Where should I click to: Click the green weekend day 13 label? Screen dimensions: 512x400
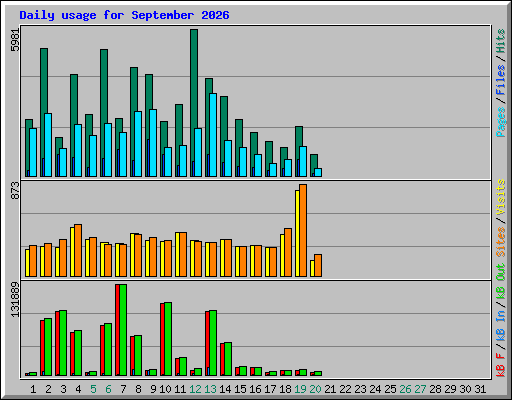tap(210, 389)
